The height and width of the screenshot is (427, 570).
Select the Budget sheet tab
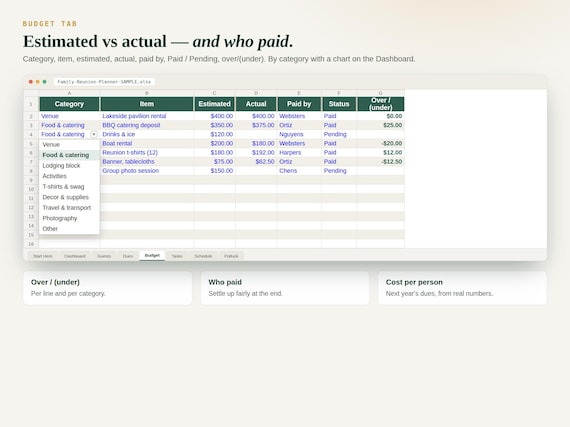tap(152, 255)
